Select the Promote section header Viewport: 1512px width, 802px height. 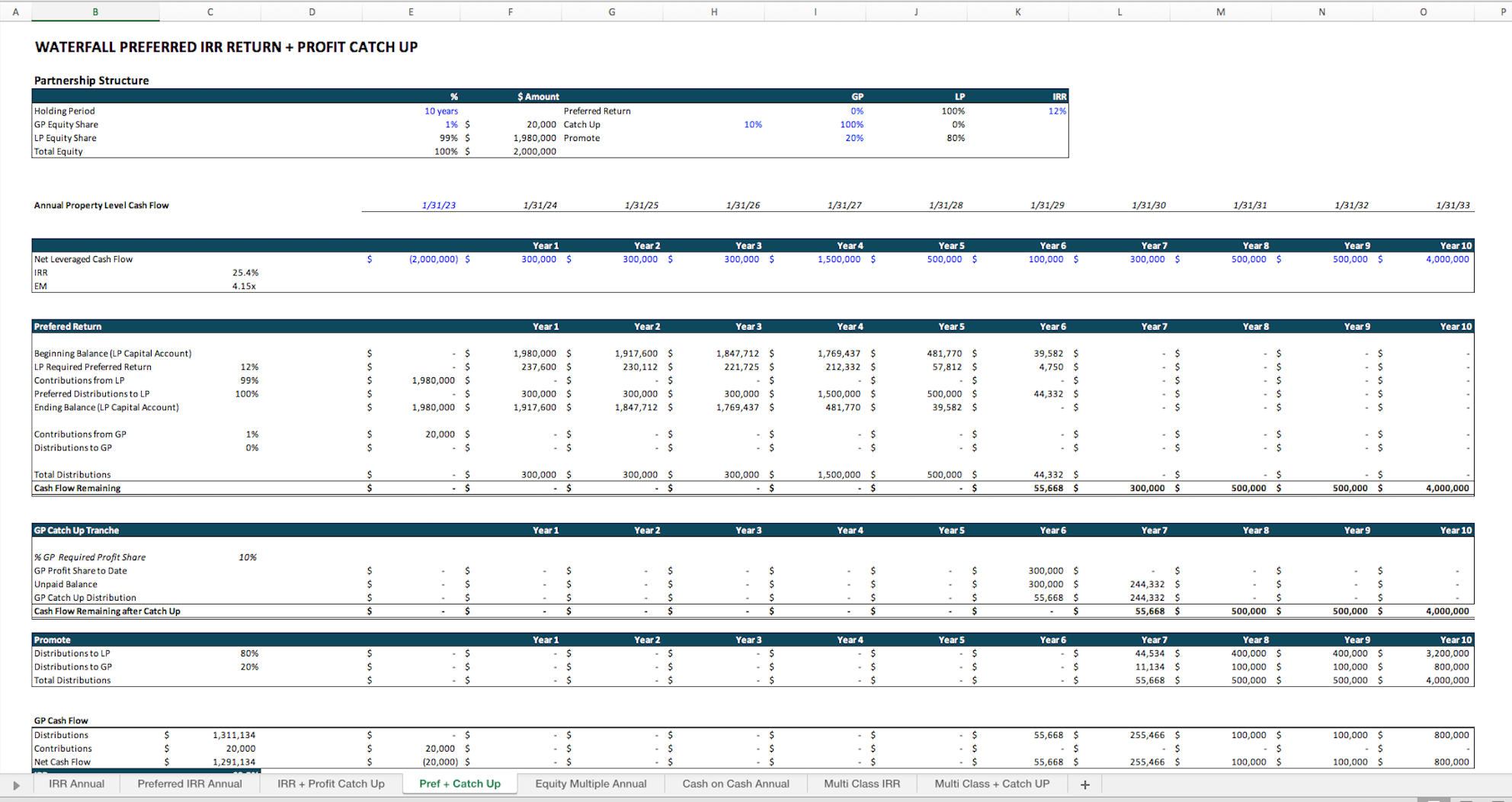point(52,640)
